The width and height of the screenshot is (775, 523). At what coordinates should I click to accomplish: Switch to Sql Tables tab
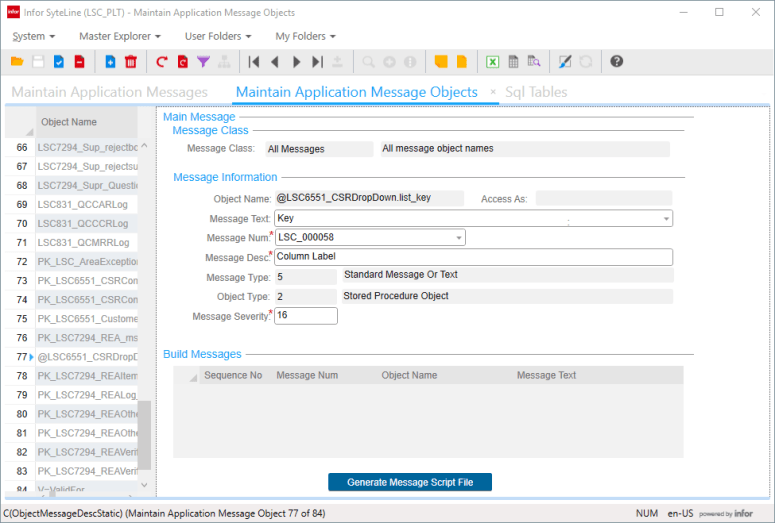point(536,92)
